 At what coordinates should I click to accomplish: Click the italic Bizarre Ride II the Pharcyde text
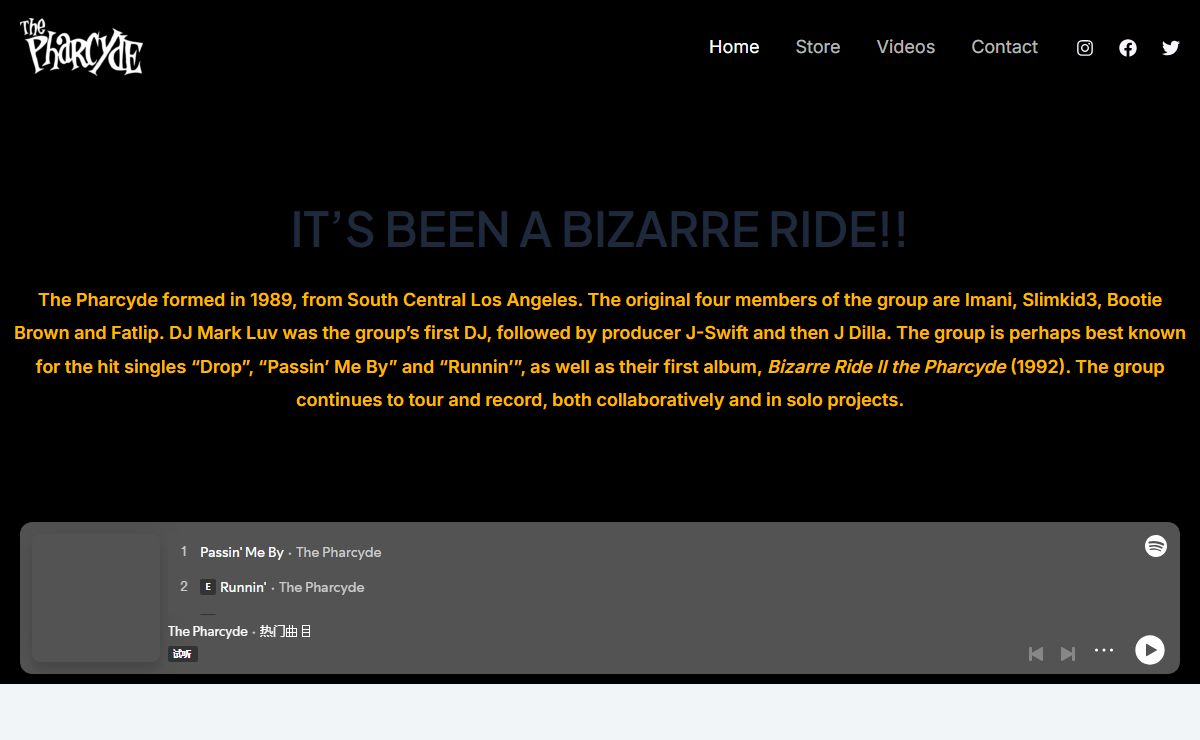887,366
